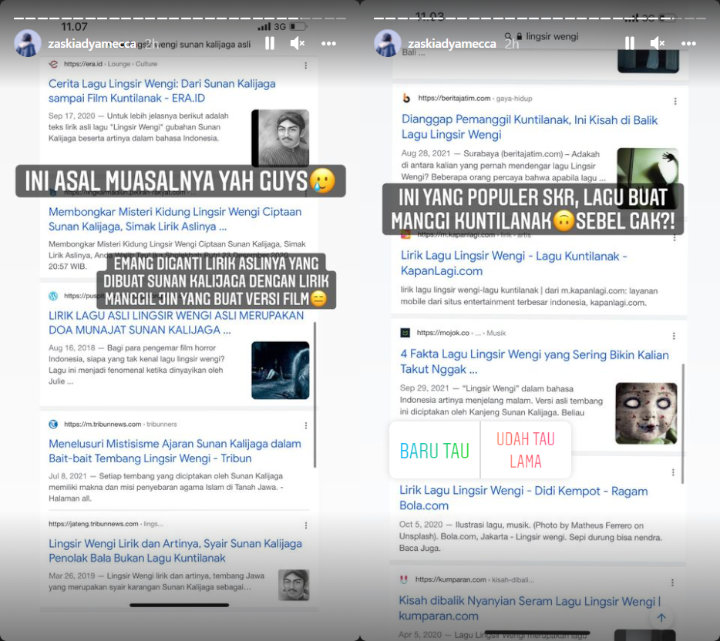Open Lingsir Wengi Lirik dan Artinya result

pyautogui.click(x=175, y=551)
